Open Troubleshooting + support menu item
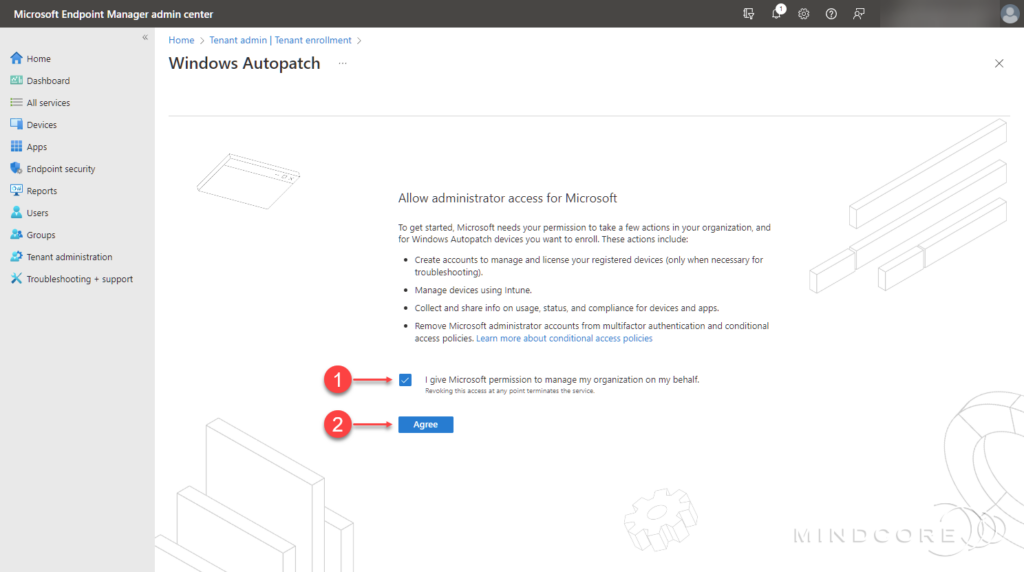Viewport: 1024px width, 572px height. click(x=80, y=279)
